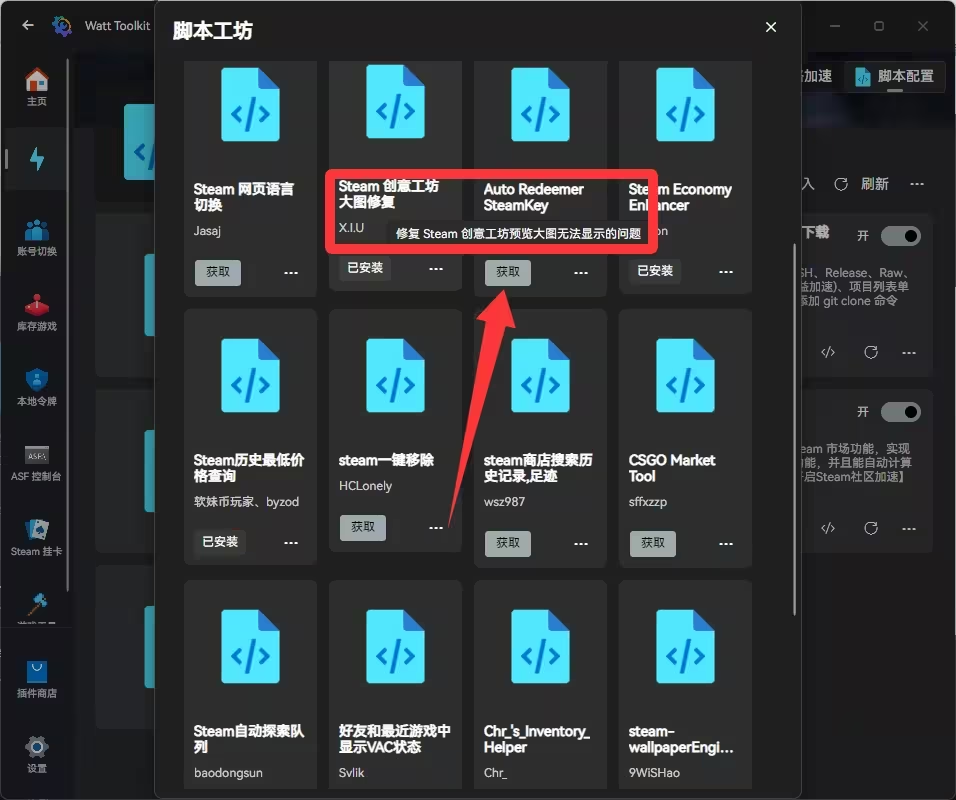Image resolution: width=956 pixels, height=800 pixels.
Task: Open 设置 settings in sidebar
Action: point(37,754)
